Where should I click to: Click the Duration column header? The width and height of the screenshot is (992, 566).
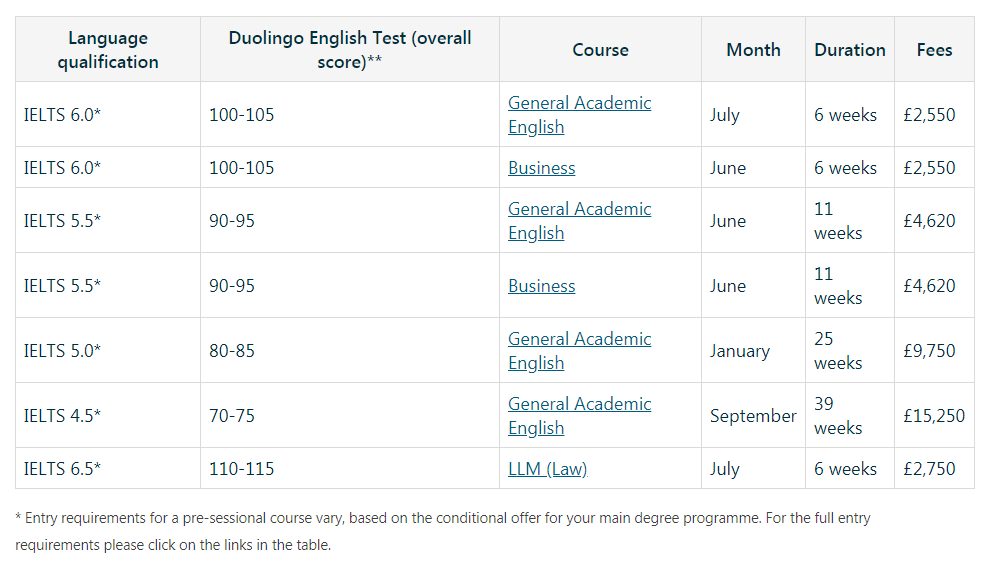click(849, 50)
